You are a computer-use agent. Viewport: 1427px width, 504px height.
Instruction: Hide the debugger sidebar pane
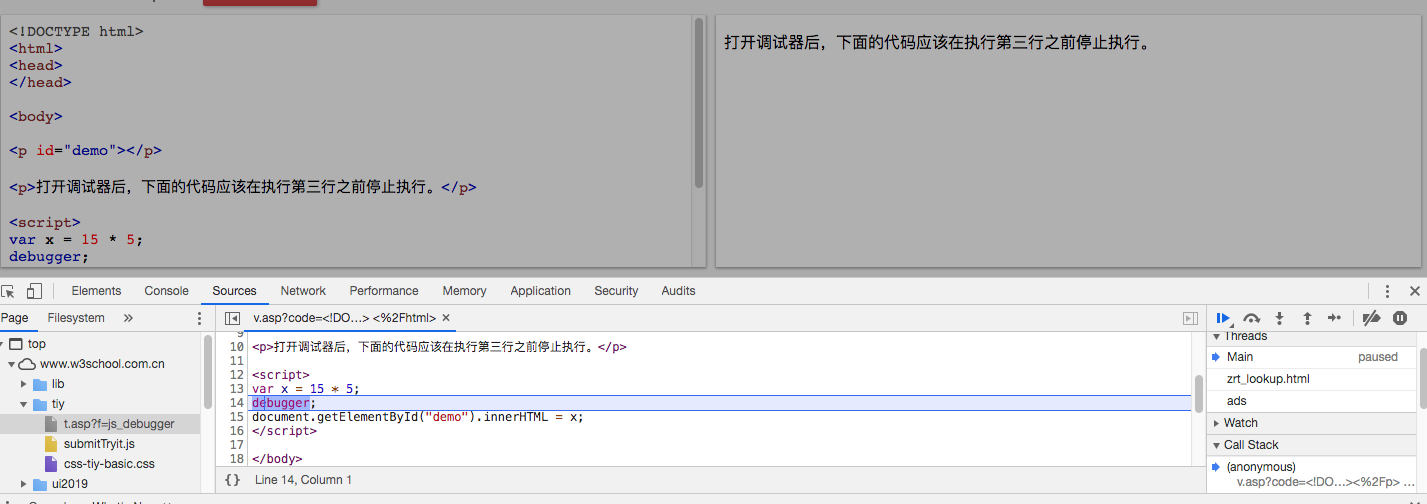(x=1190, y=318)
